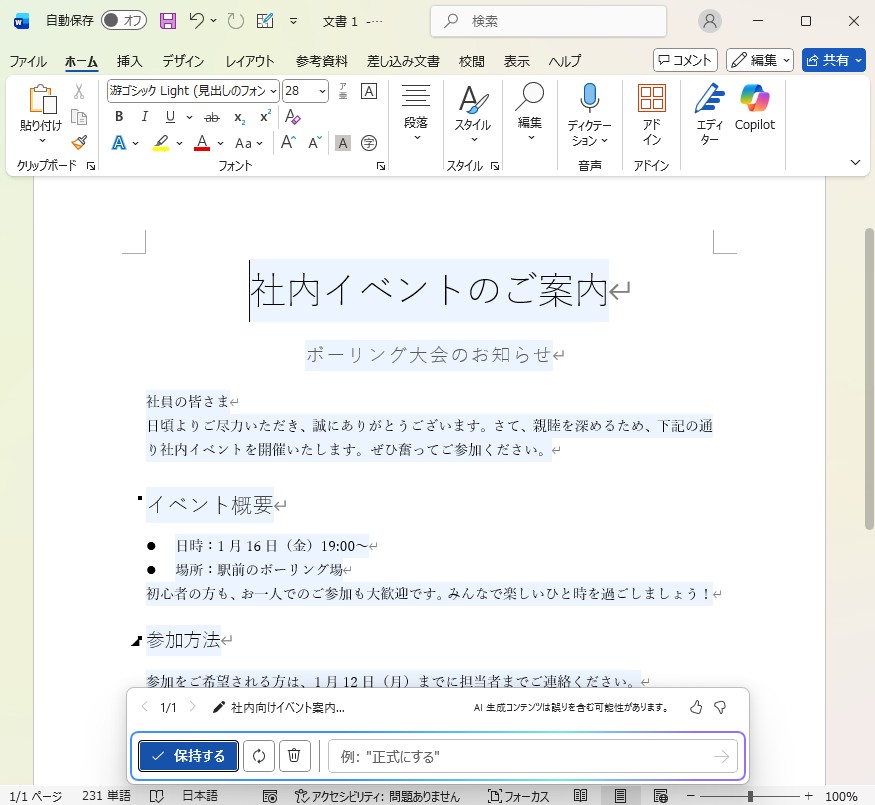Viewport: 875px width, 805px height.
Task: Click the Editor pen icon
Action: pos(709,99)
